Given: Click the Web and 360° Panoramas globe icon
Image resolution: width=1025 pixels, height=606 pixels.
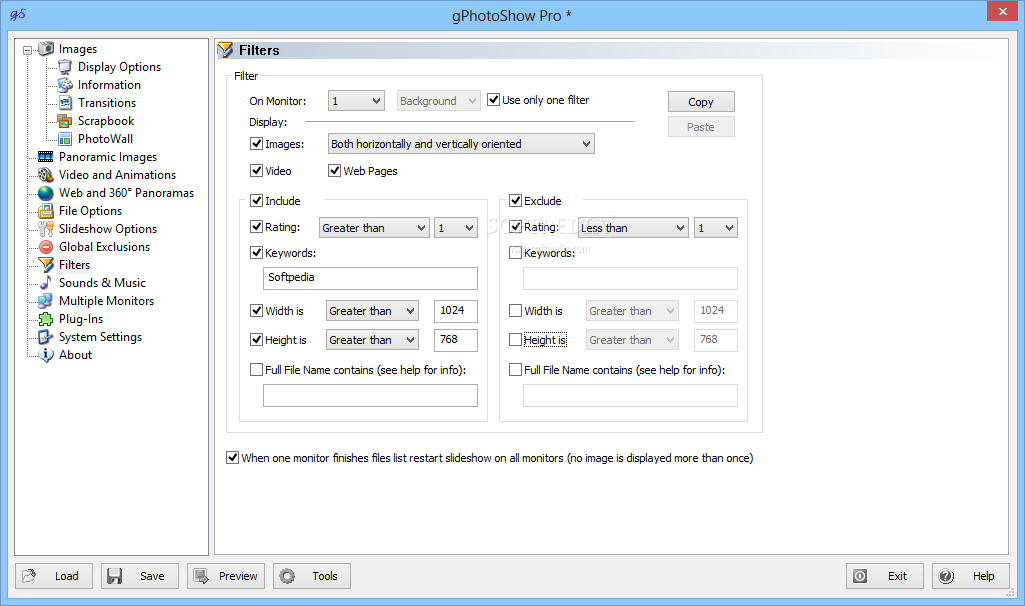Looking at the screenshot, I should coord(46,193).
